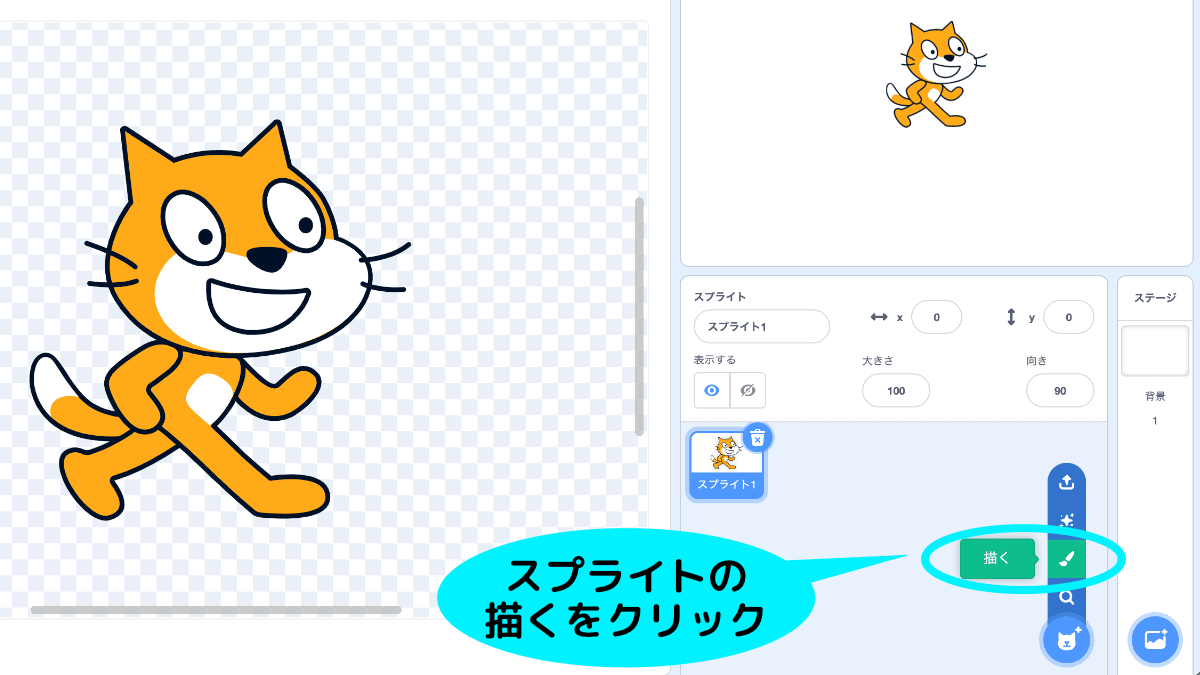The image size is (1200, 675).
Task: Click the surprise sprite sparkle icon
Action: coord(1066,521)
